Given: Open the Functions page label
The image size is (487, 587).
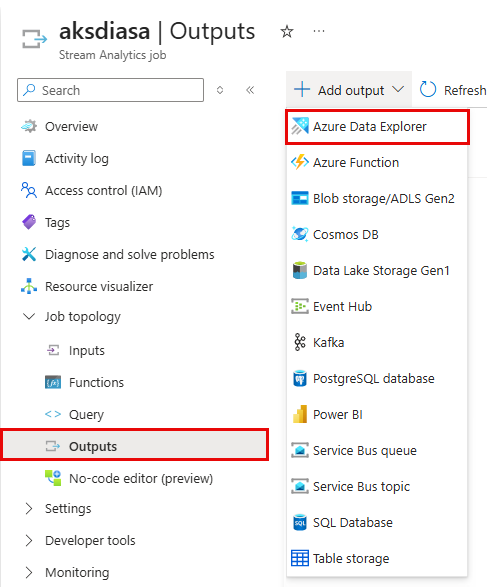Looking at the screenshot, I should tap(96, 382).
